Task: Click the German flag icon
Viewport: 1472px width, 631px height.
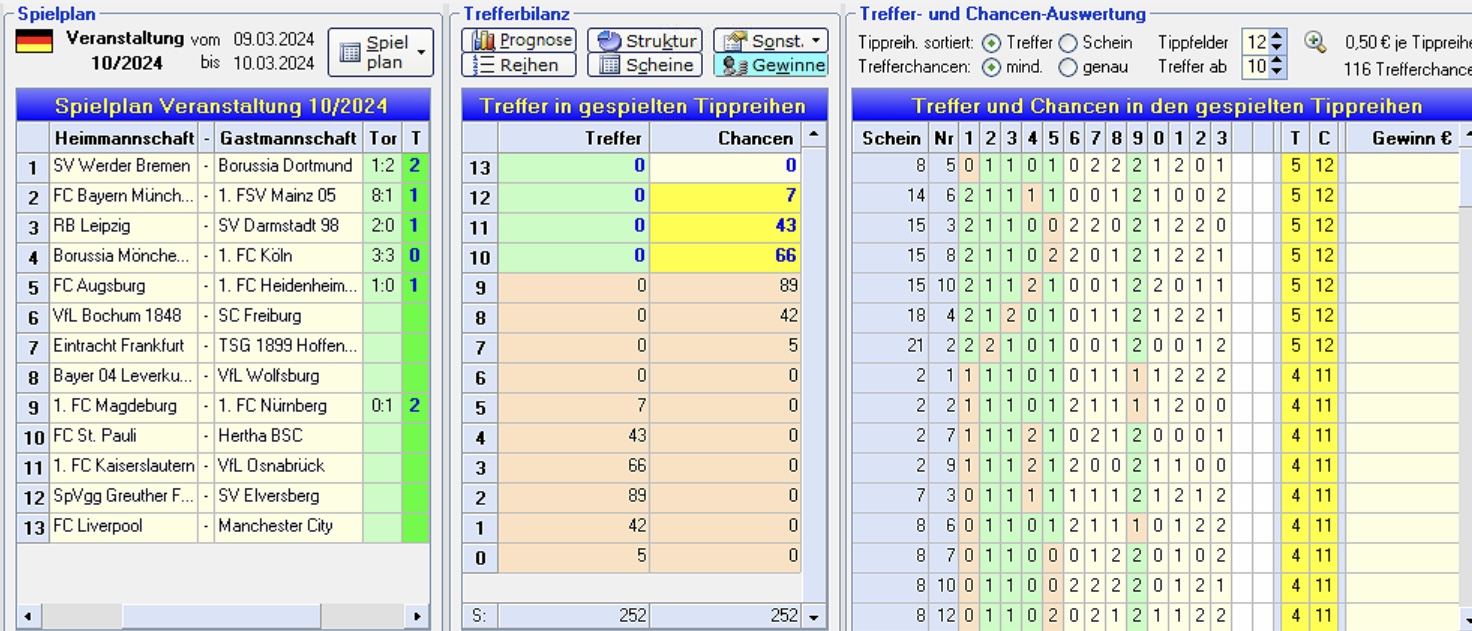Action: click(x=35, y=42)
